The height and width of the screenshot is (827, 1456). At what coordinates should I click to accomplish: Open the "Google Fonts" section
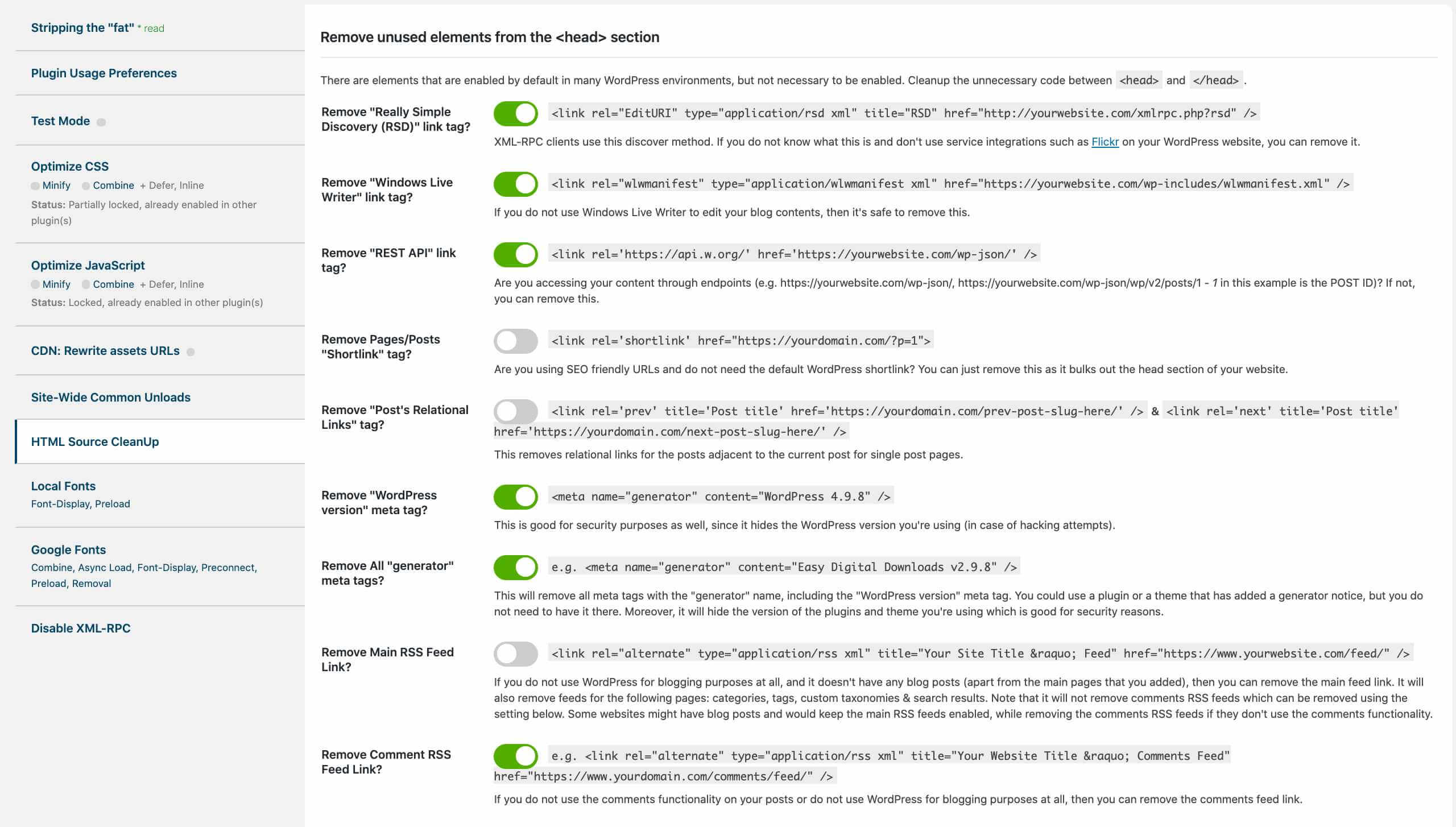point(68,549)
